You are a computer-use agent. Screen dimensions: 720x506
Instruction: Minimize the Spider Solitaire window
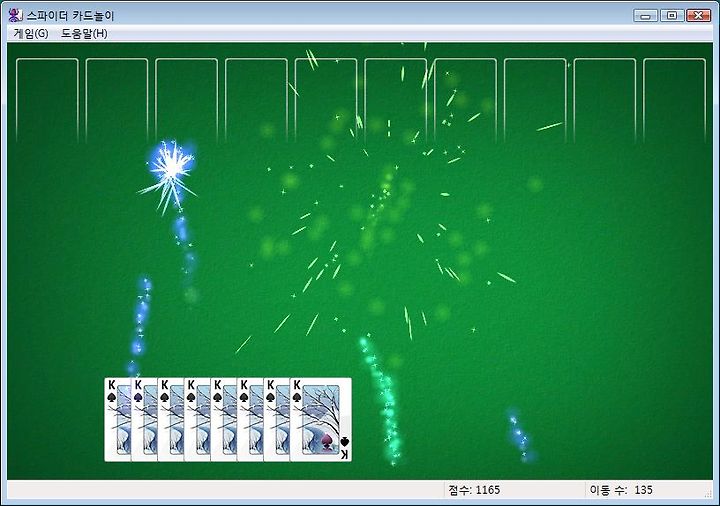pyautogui.click(x=645, y=16)
